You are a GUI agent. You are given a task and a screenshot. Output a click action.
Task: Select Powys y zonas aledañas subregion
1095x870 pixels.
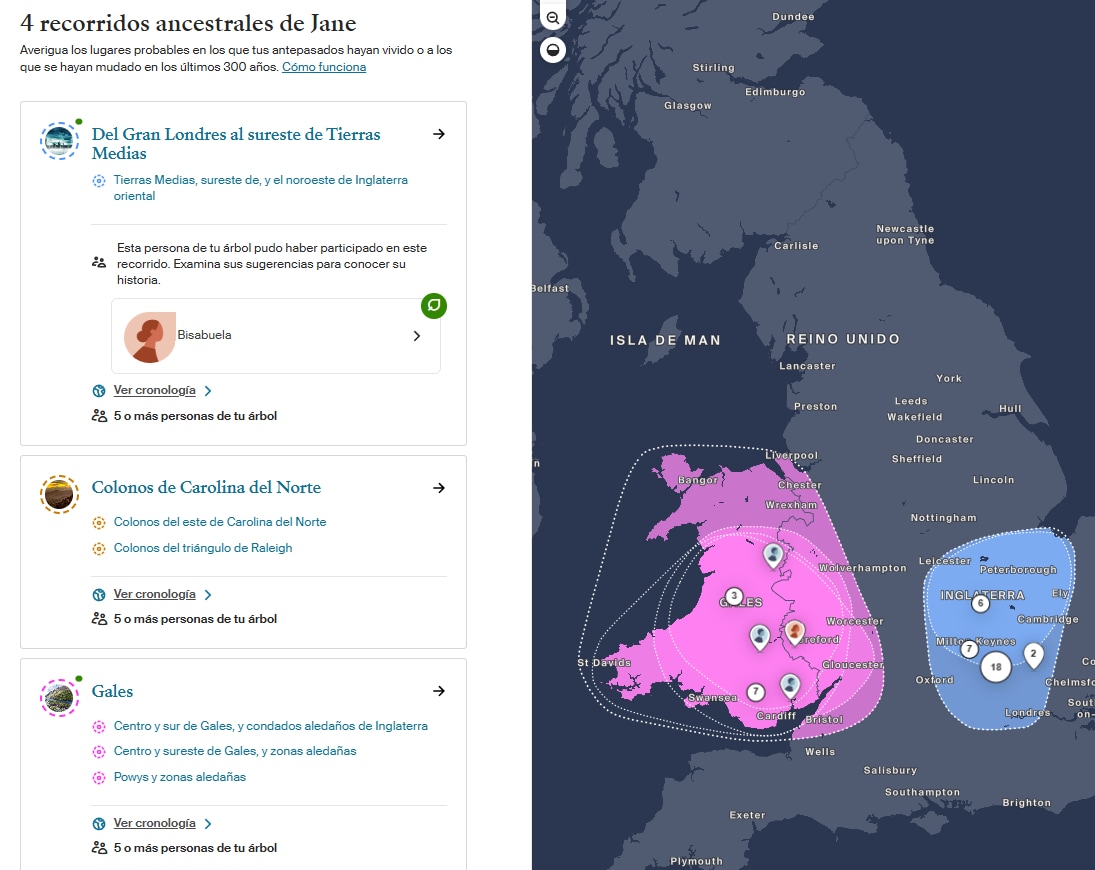pos(179,777)
